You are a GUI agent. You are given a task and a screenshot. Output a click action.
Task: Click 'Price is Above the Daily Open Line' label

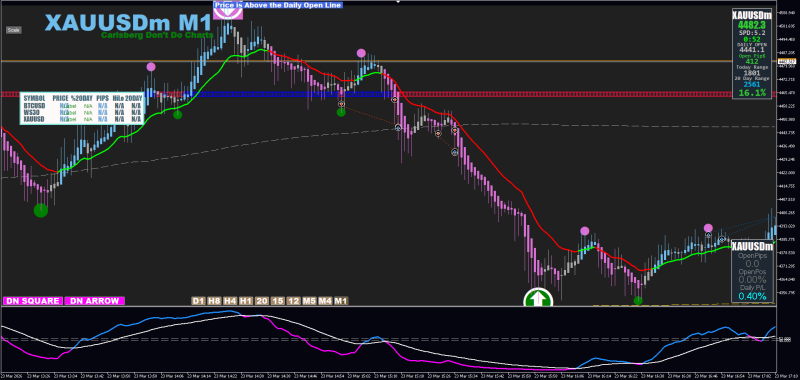click(x=278, y=5)
